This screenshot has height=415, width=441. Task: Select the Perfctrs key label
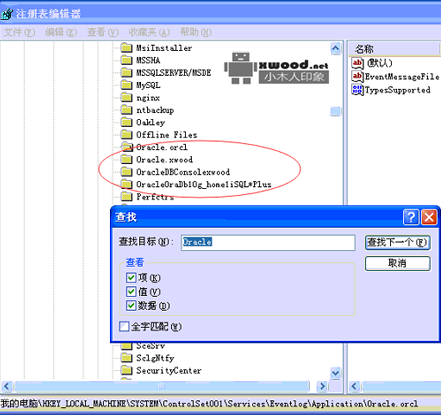tap(155, 197)
